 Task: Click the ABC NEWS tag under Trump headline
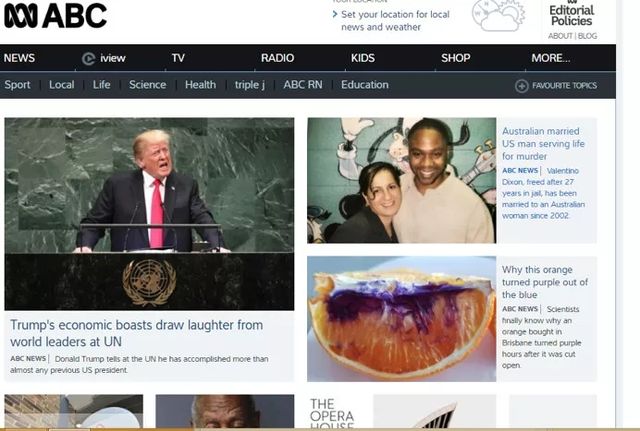(x=28, y=358)
